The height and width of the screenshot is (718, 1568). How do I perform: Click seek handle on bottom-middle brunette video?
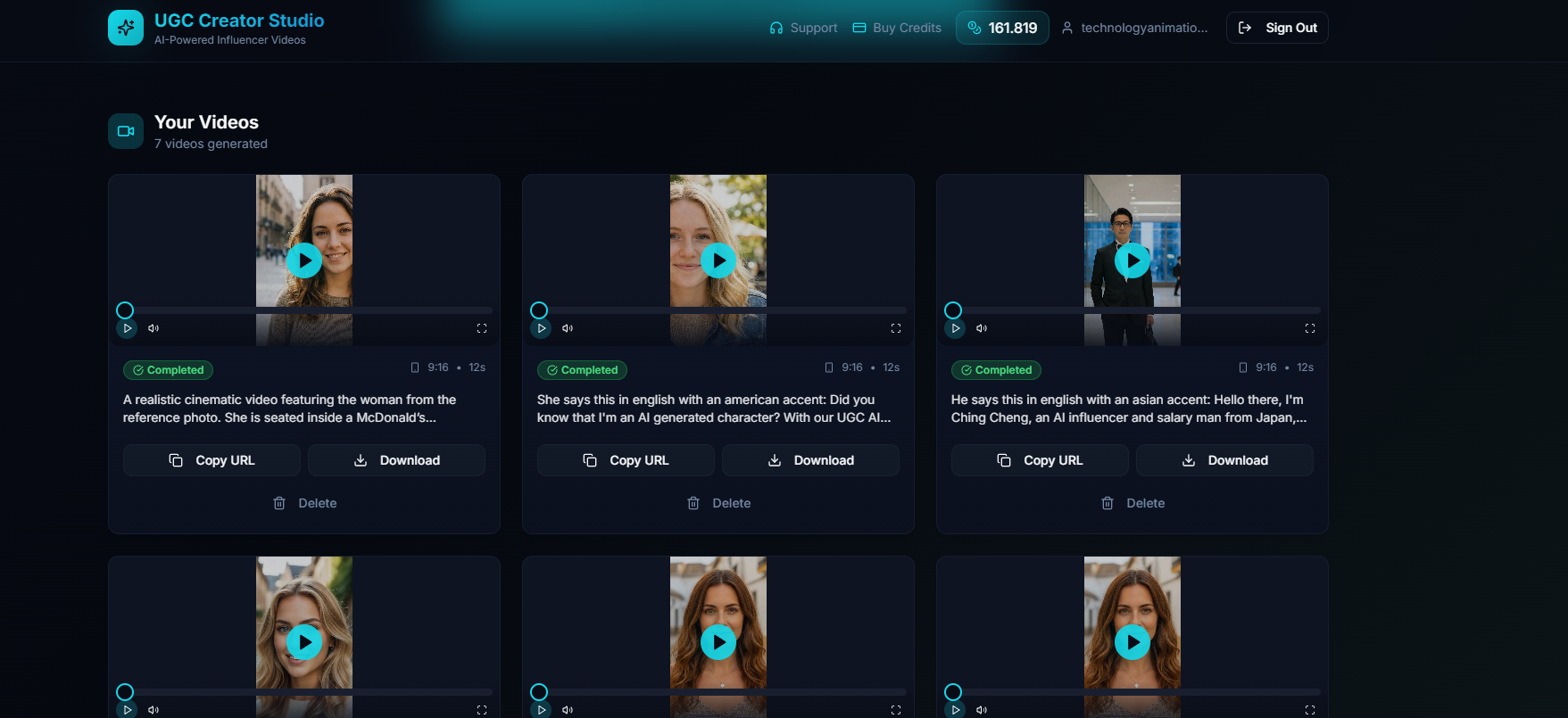pyautogui.click(x=539, y=692)
